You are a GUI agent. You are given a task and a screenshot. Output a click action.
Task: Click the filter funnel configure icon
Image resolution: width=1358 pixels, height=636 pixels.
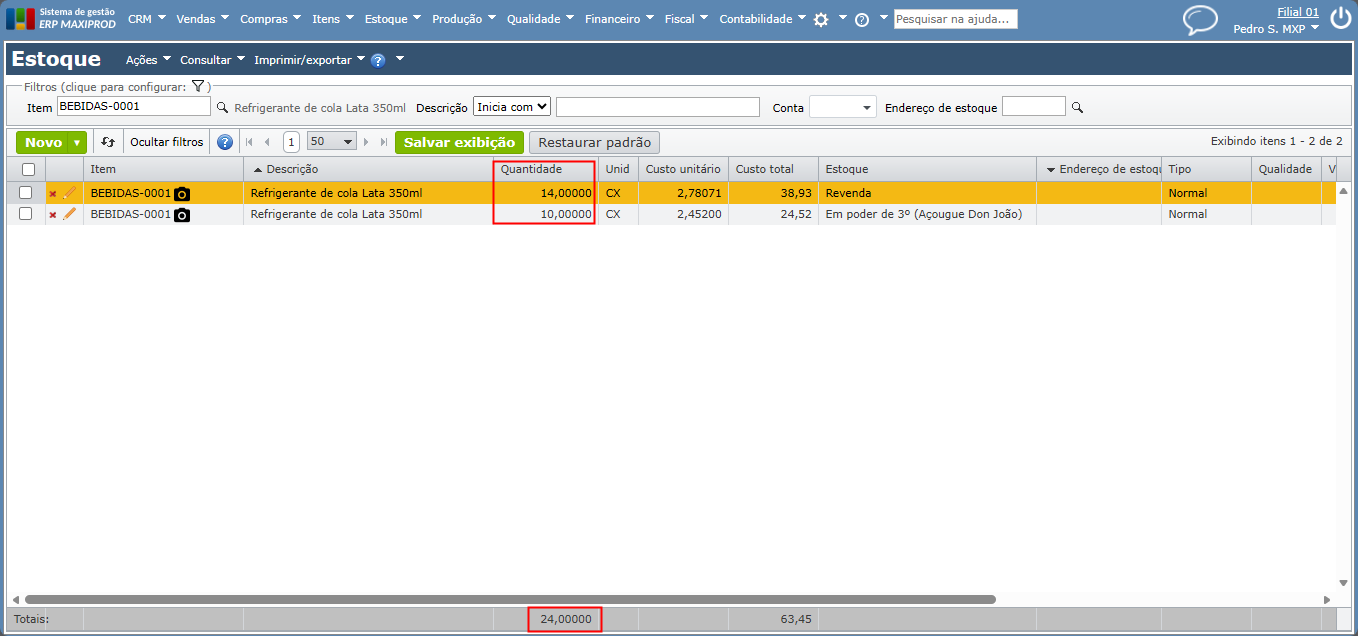tap(198, 87)
